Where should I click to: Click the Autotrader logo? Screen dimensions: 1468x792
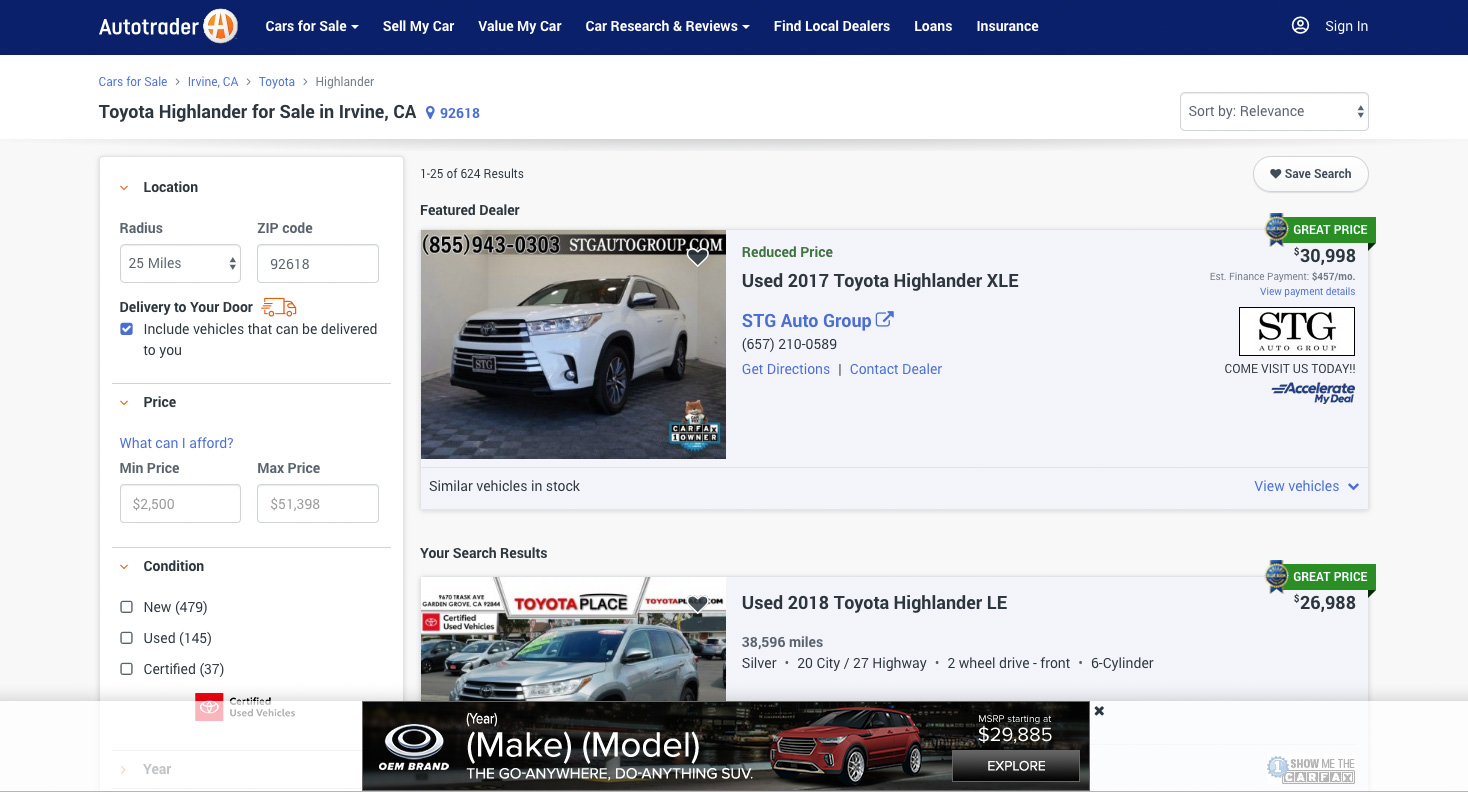point(168,26)
